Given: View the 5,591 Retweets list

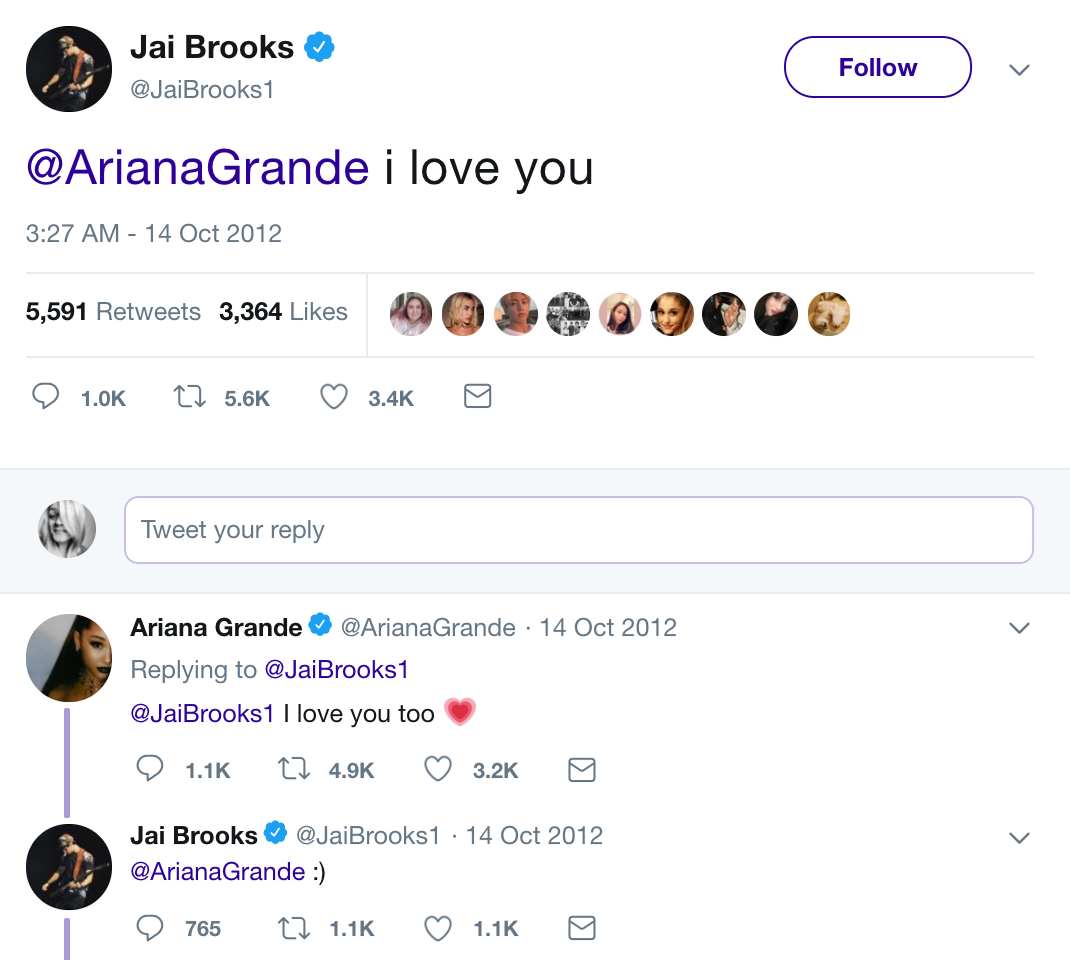Looking at the screenshot, I should [113, 312].
